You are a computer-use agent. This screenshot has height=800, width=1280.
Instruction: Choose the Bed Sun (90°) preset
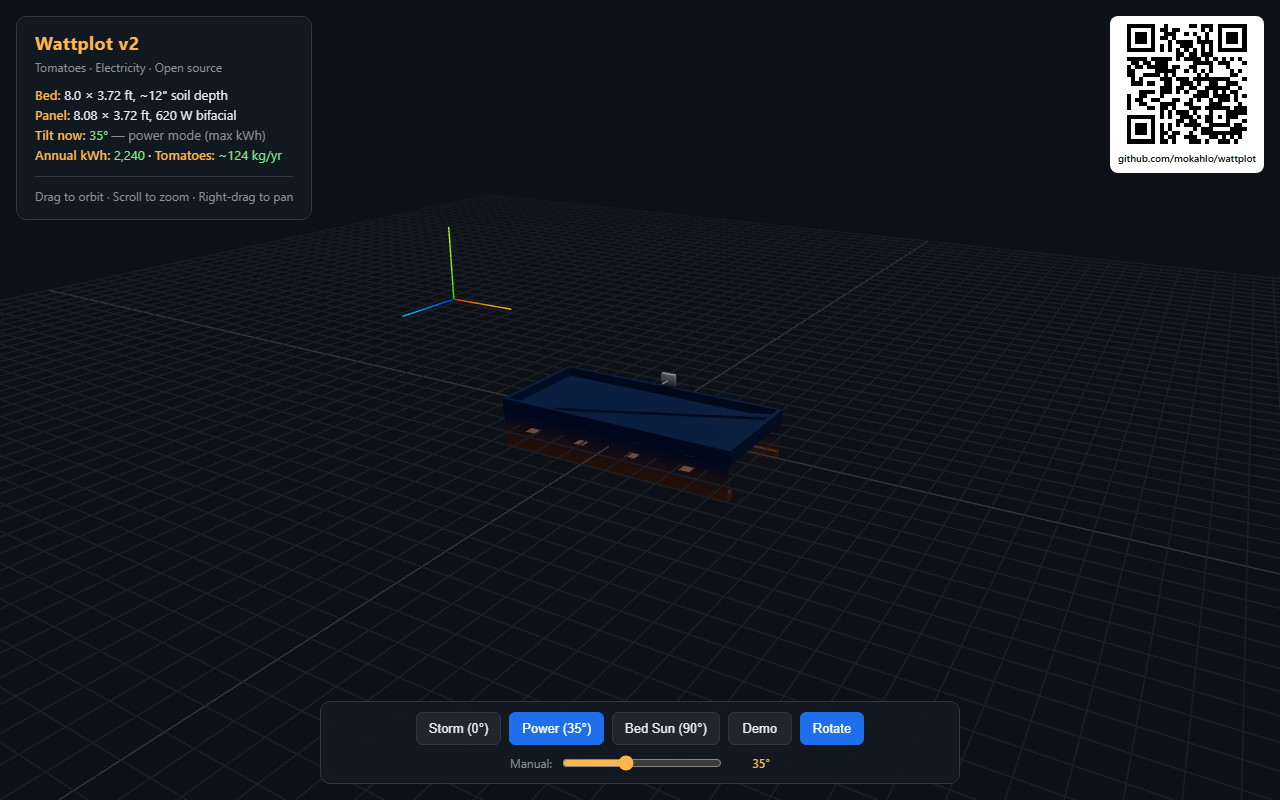pos(666,728)
